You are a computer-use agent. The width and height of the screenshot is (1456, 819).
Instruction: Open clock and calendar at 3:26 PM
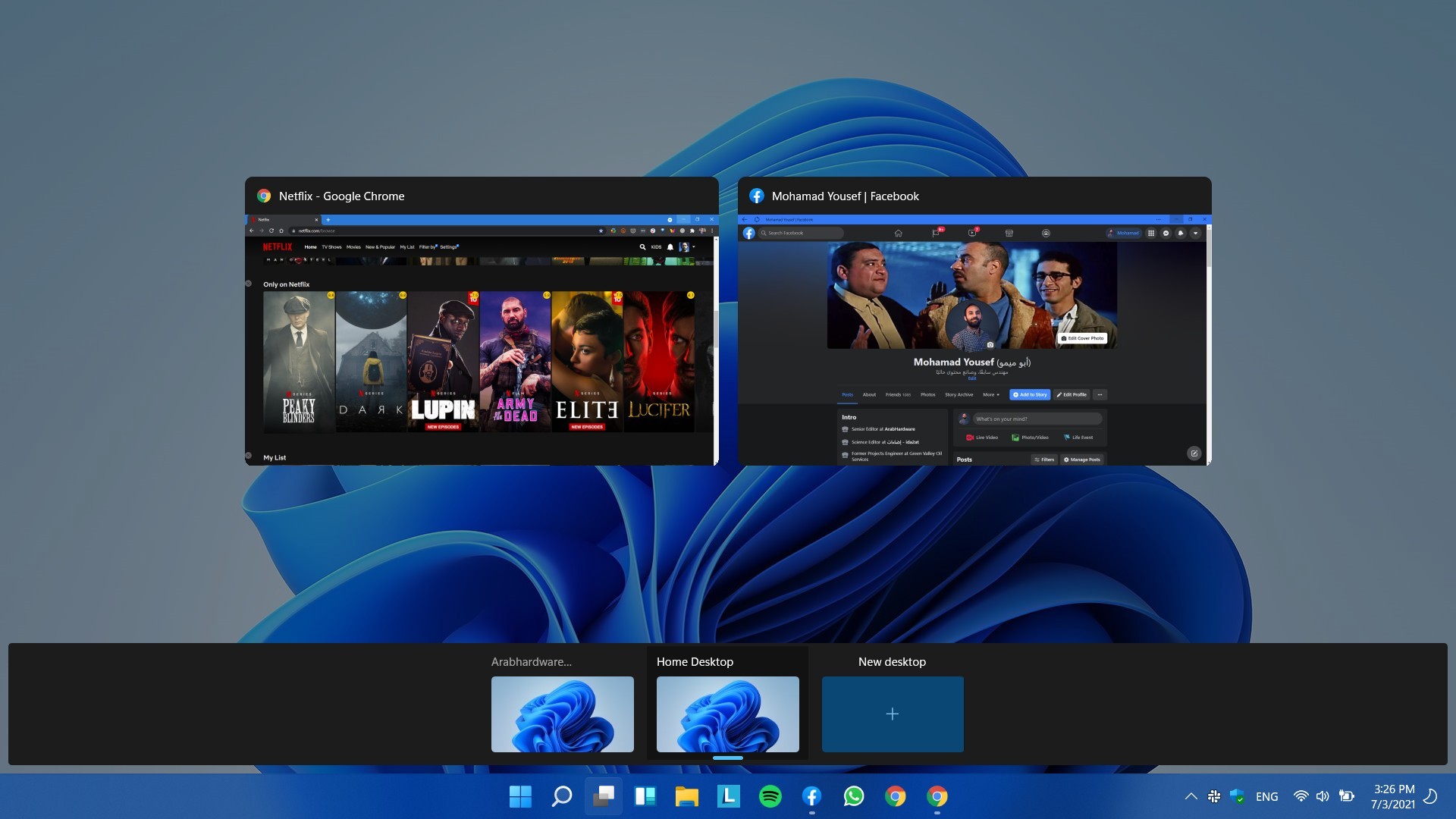coord(1393,796)
